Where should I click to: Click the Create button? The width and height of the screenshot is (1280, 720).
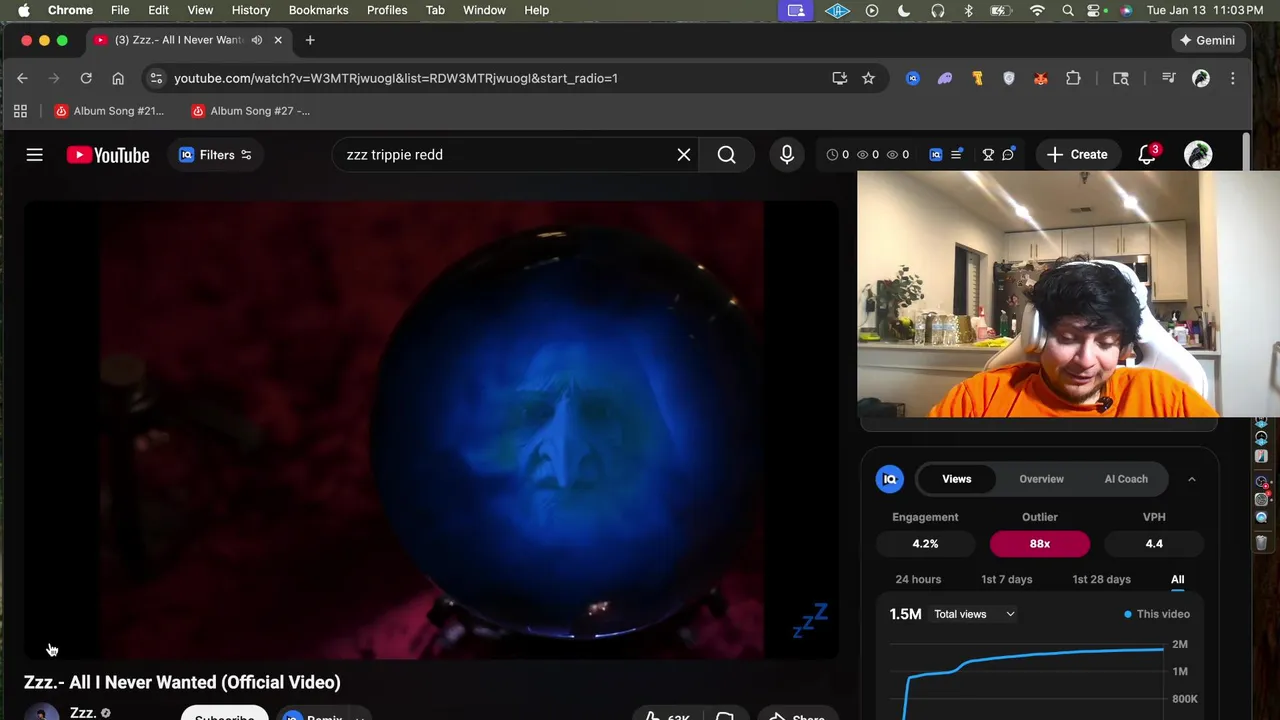1078,155
